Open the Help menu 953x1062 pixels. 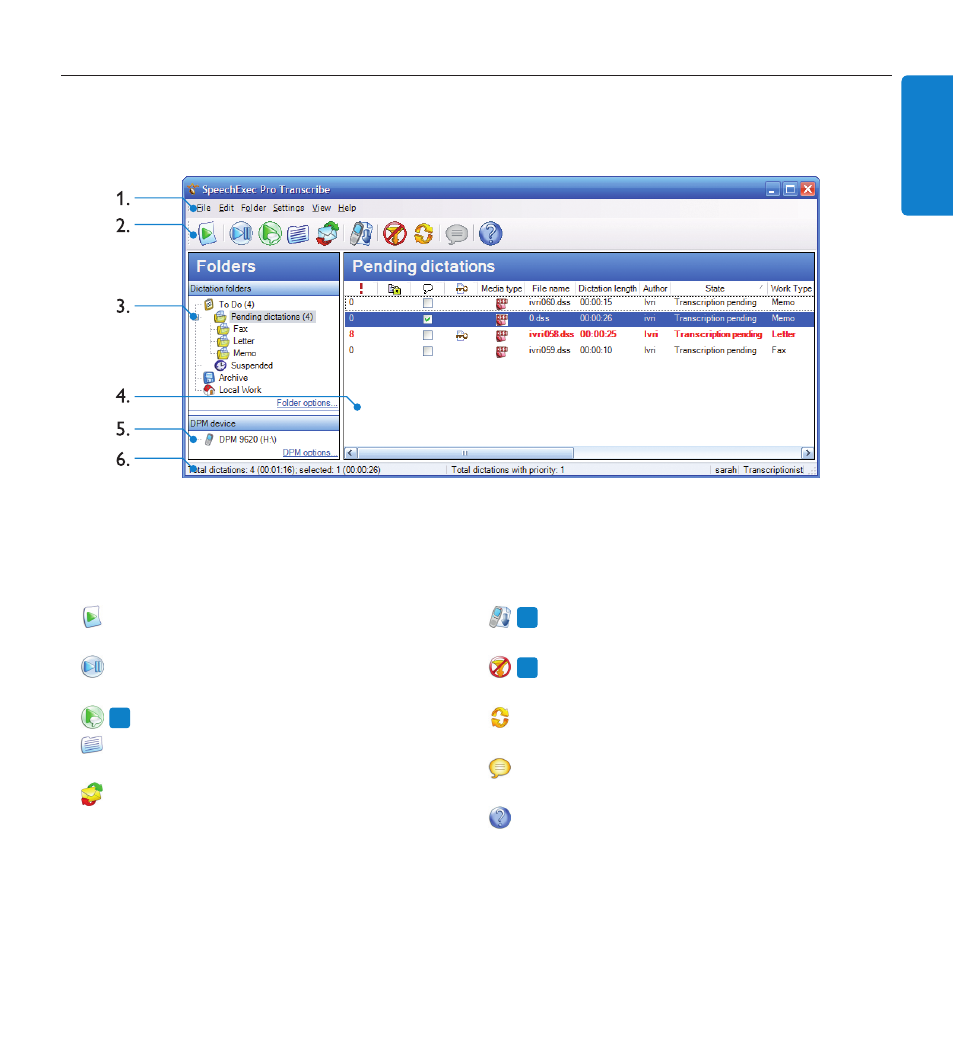point(347,208)
